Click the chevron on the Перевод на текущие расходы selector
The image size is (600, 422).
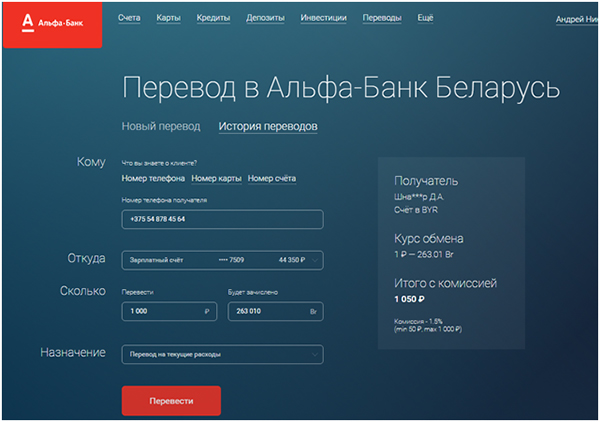pos(314,354)
